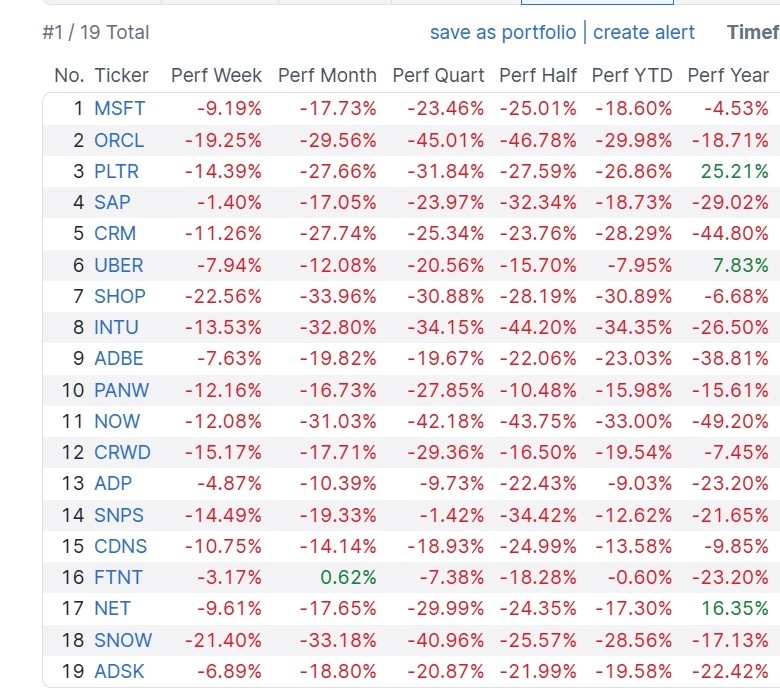Open the MSFT ticker link
Screen dimensions: 780x690
tap(119, 109)
